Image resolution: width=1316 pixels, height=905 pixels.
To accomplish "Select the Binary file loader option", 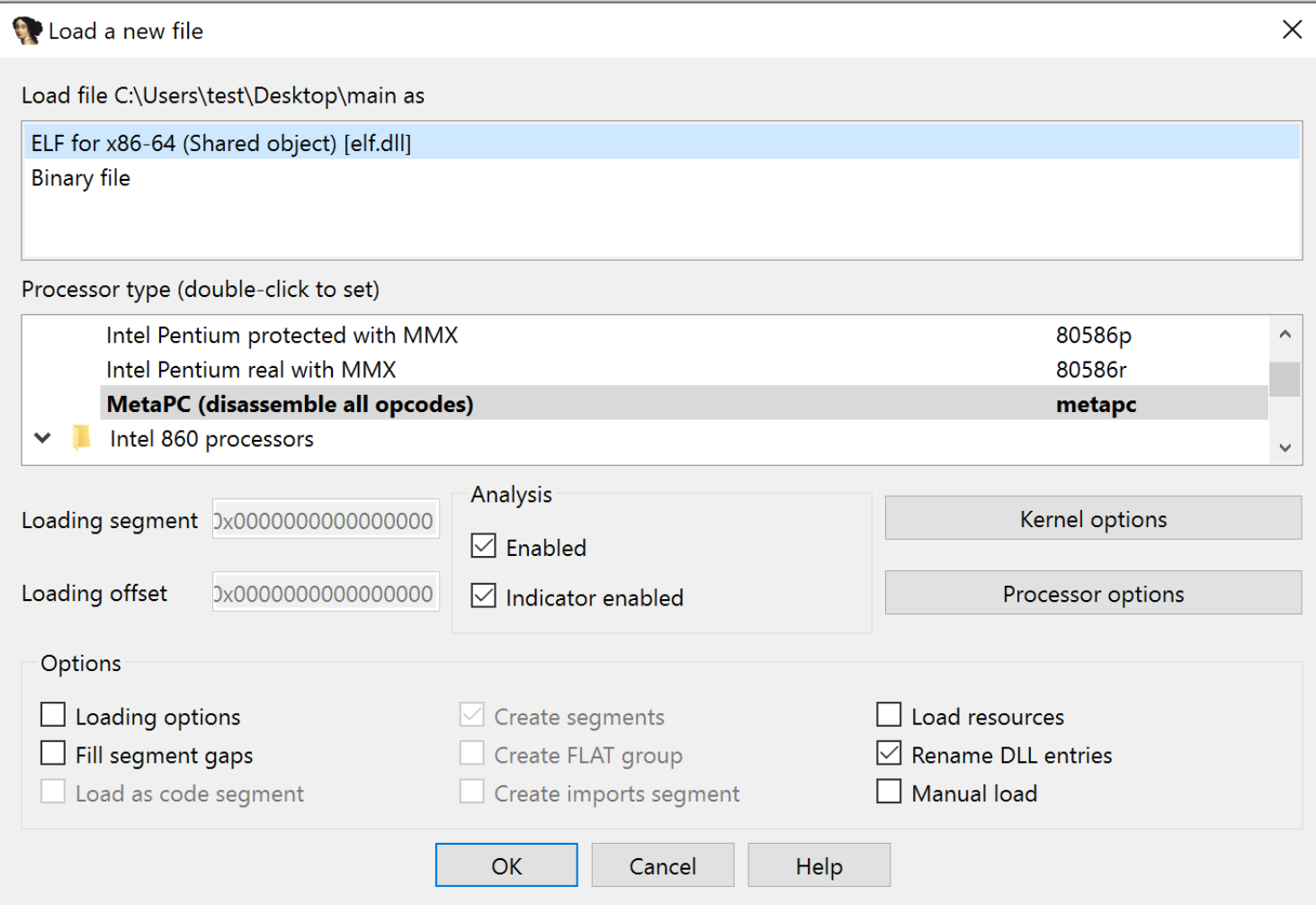I will point(81,178).
